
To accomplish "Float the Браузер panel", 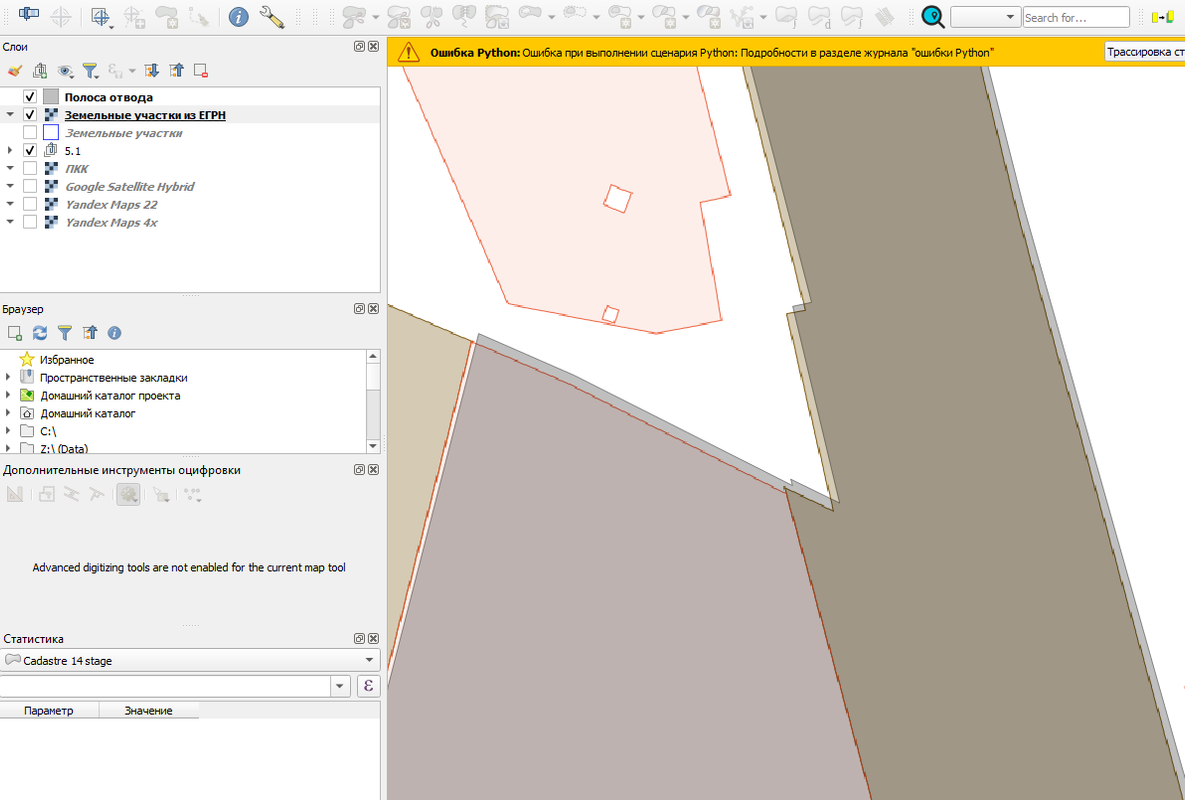I will coord(360,309).
